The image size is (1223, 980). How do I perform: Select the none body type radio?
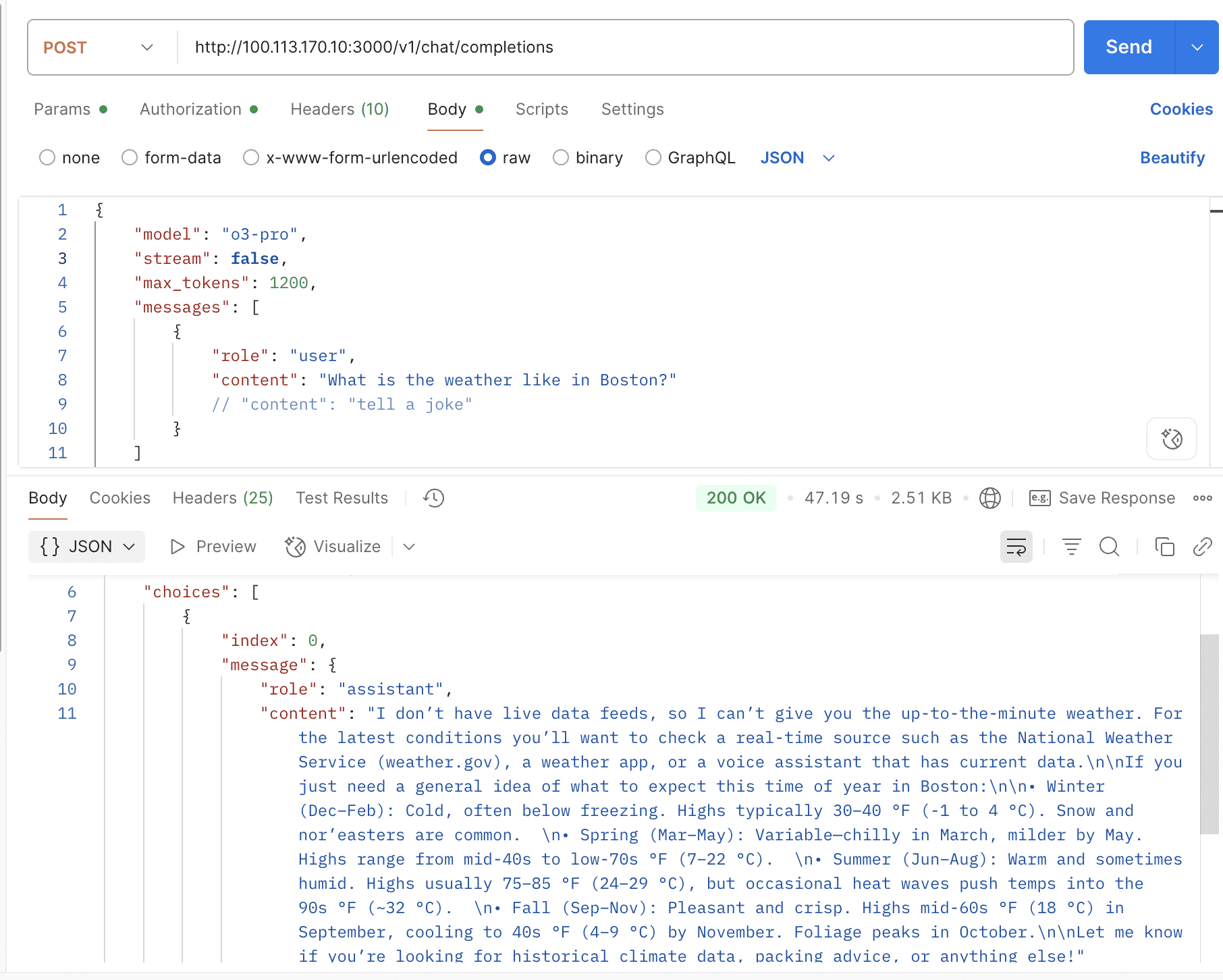click(x=47, y=158)
